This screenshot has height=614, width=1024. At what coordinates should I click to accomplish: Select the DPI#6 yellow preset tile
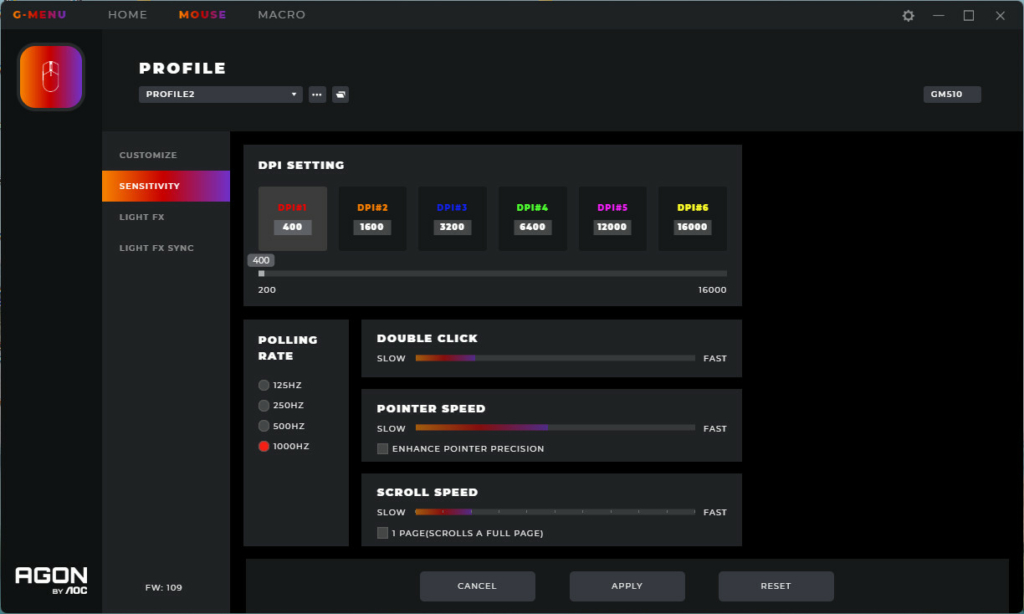coord(692,218)
